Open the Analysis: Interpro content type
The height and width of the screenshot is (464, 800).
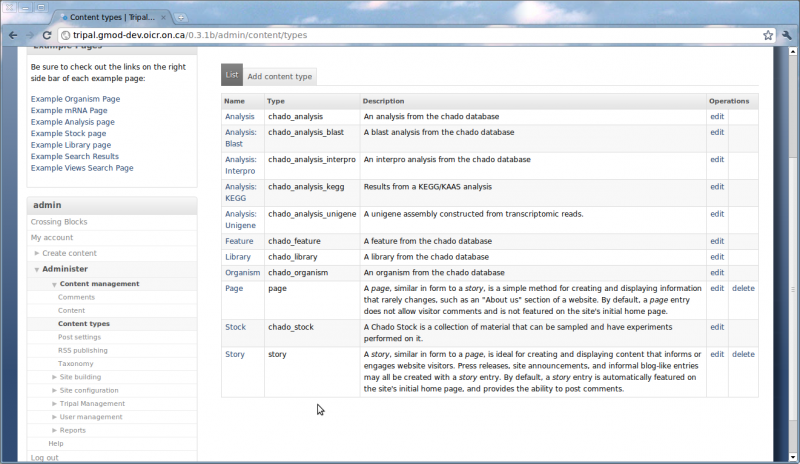(x=241, y=165)
